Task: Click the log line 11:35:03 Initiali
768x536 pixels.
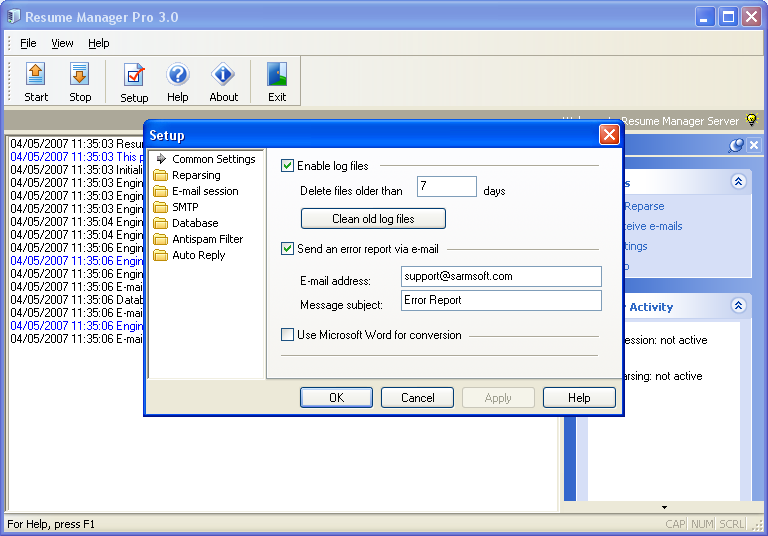Action: [x=77, y=170]
